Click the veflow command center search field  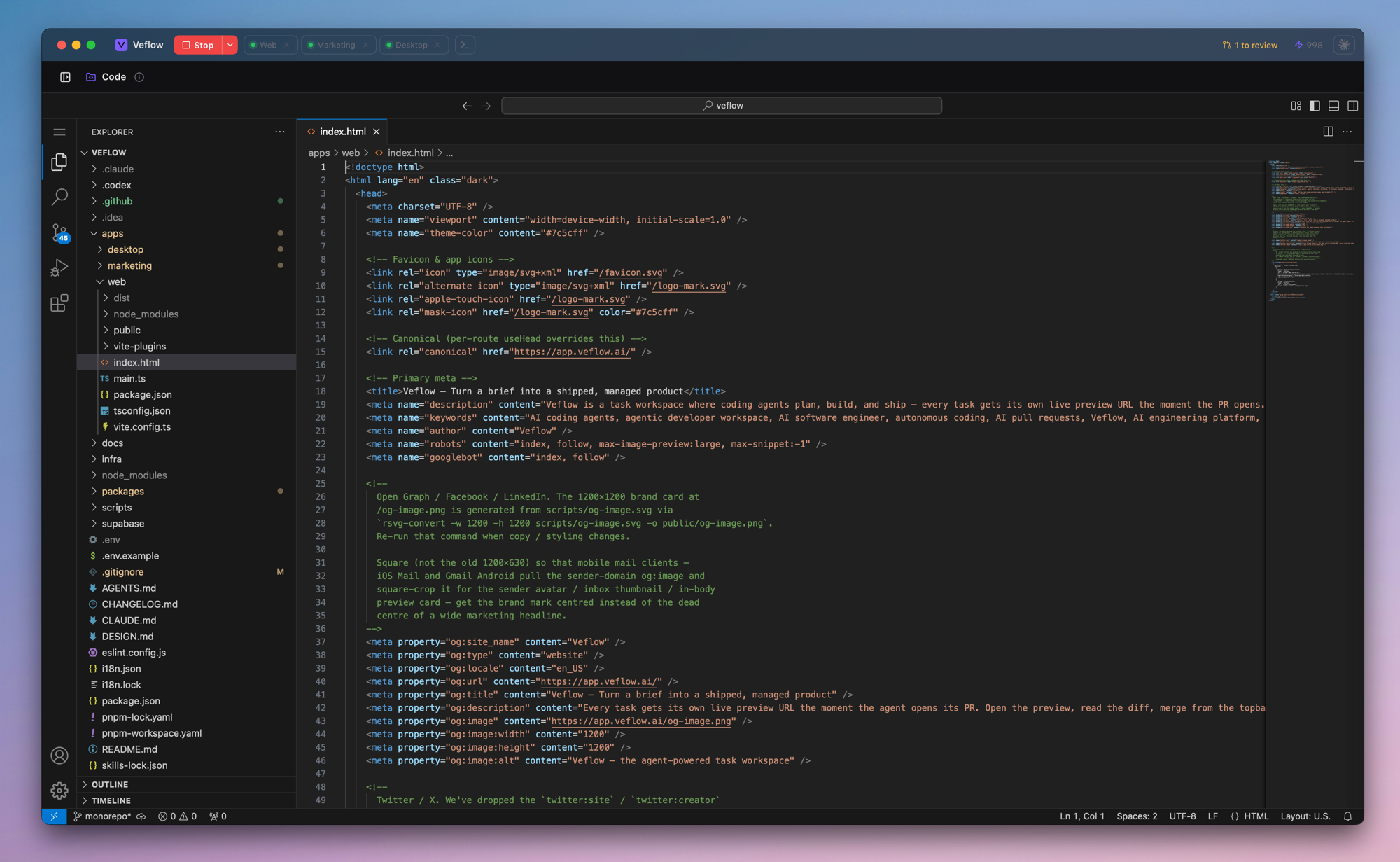point(722,106)
